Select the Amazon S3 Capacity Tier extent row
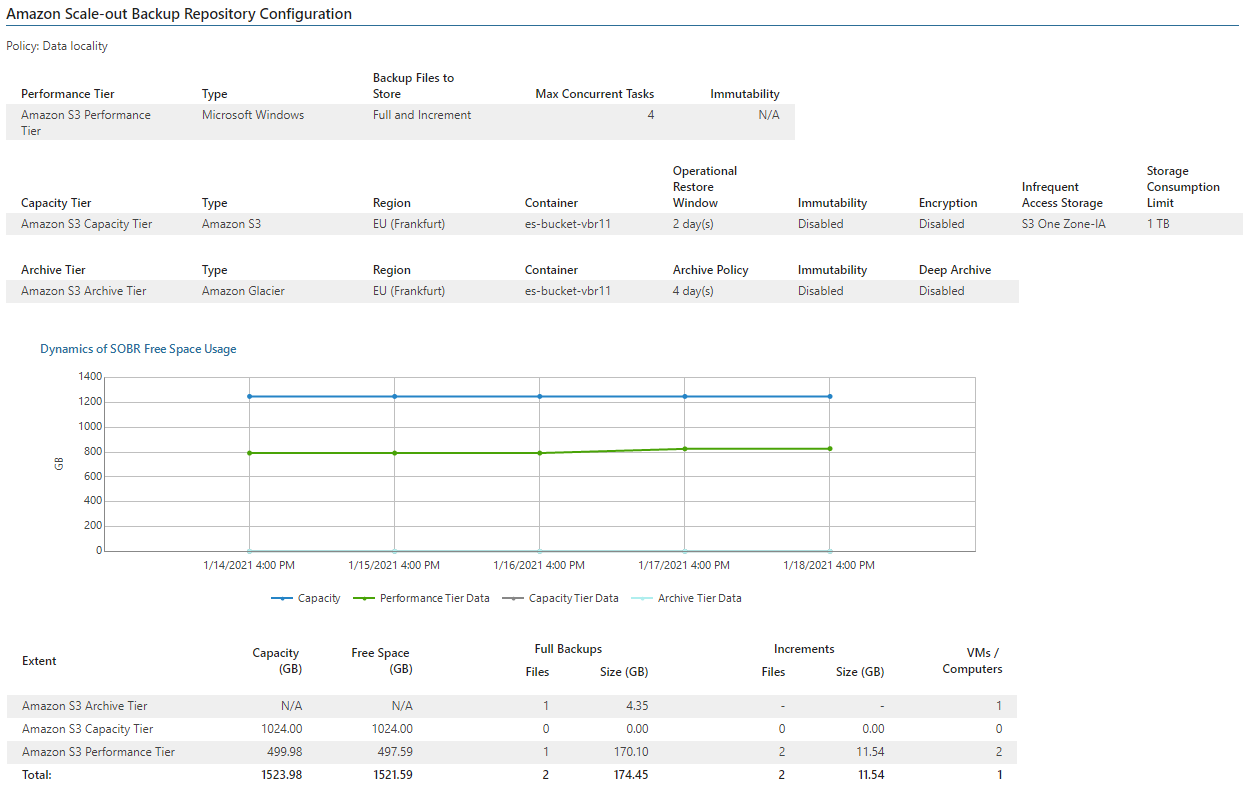This screenshot has height=785, width=1244. (87, 729)
